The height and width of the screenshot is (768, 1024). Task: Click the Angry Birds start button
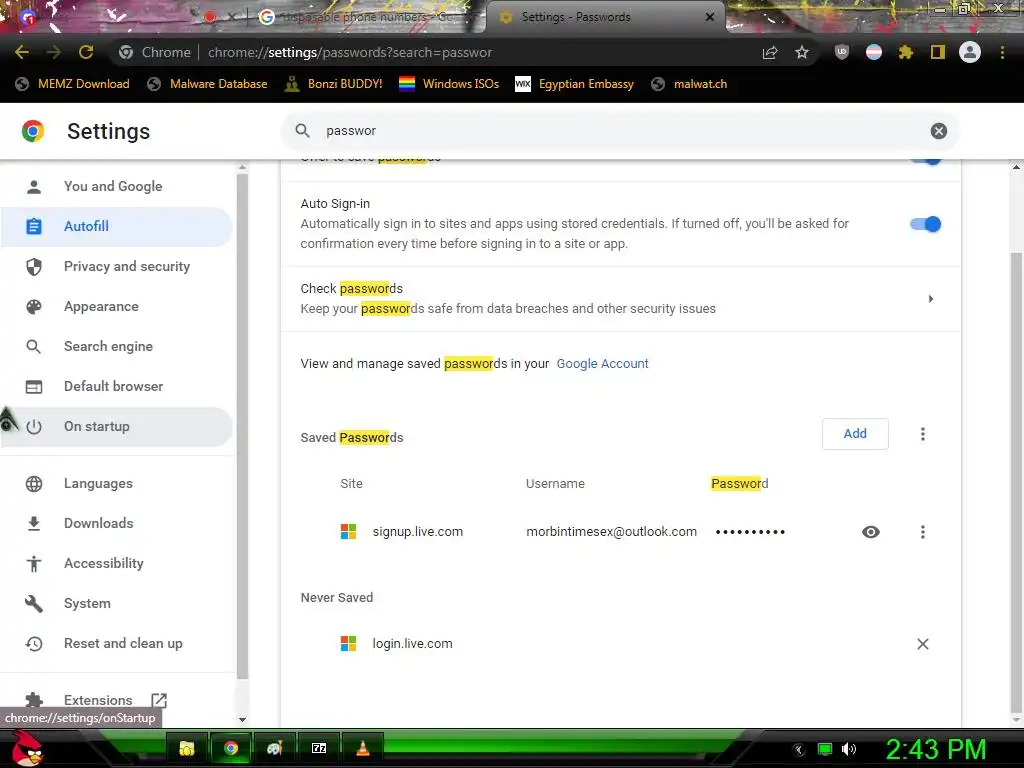pos(27,748)
